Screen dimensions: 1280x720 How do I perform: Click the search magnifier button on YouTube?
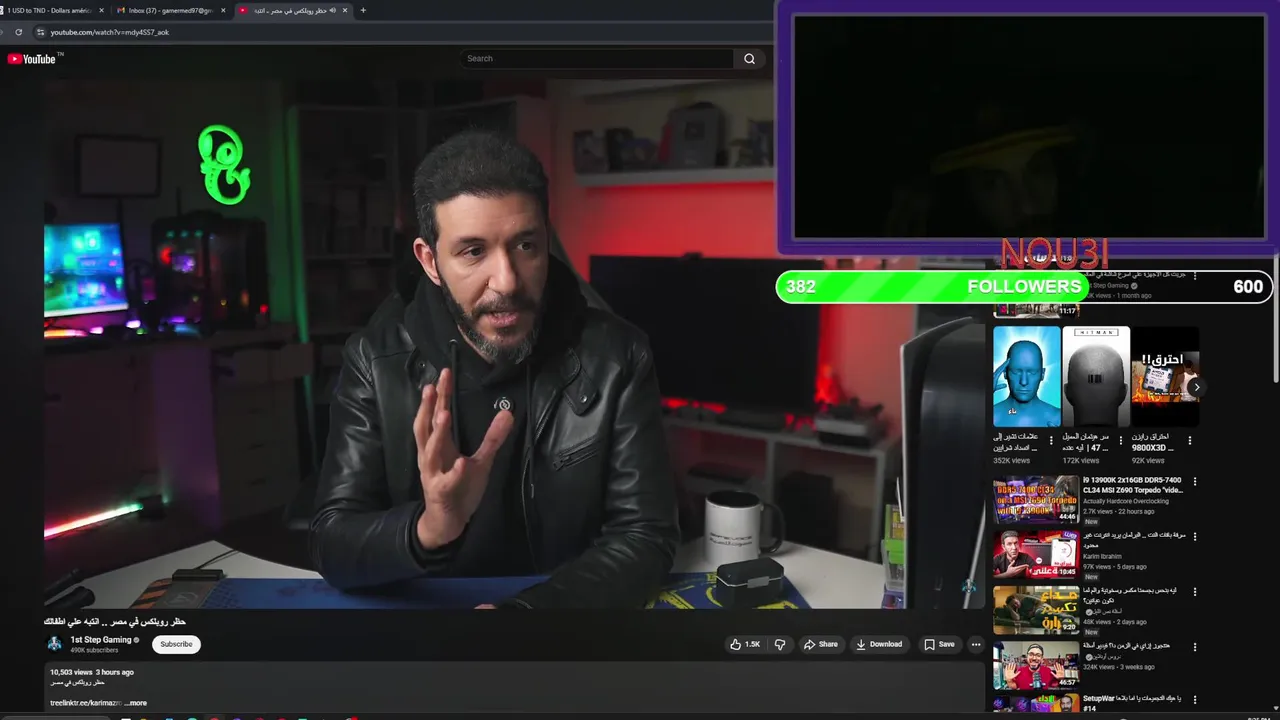749,59
